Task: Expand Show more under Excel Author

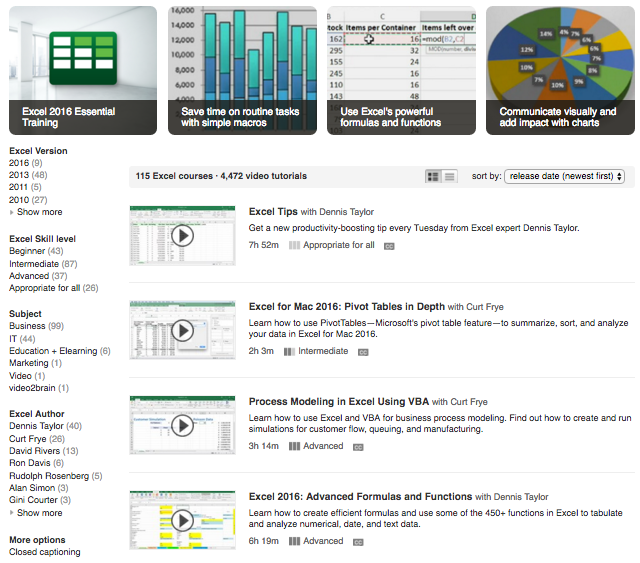Action: 39,513
